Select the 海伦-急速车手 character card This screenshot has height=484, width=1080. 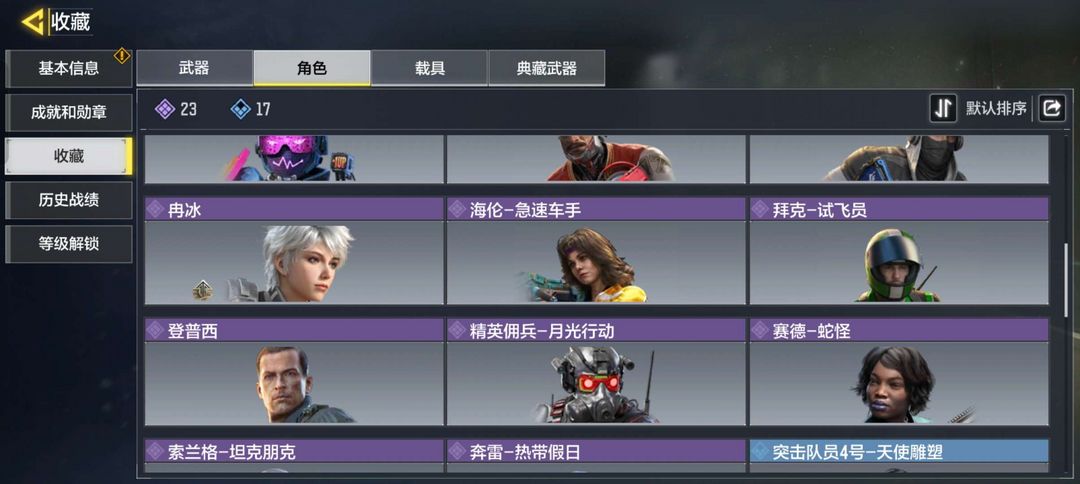(x=596, y=251)
